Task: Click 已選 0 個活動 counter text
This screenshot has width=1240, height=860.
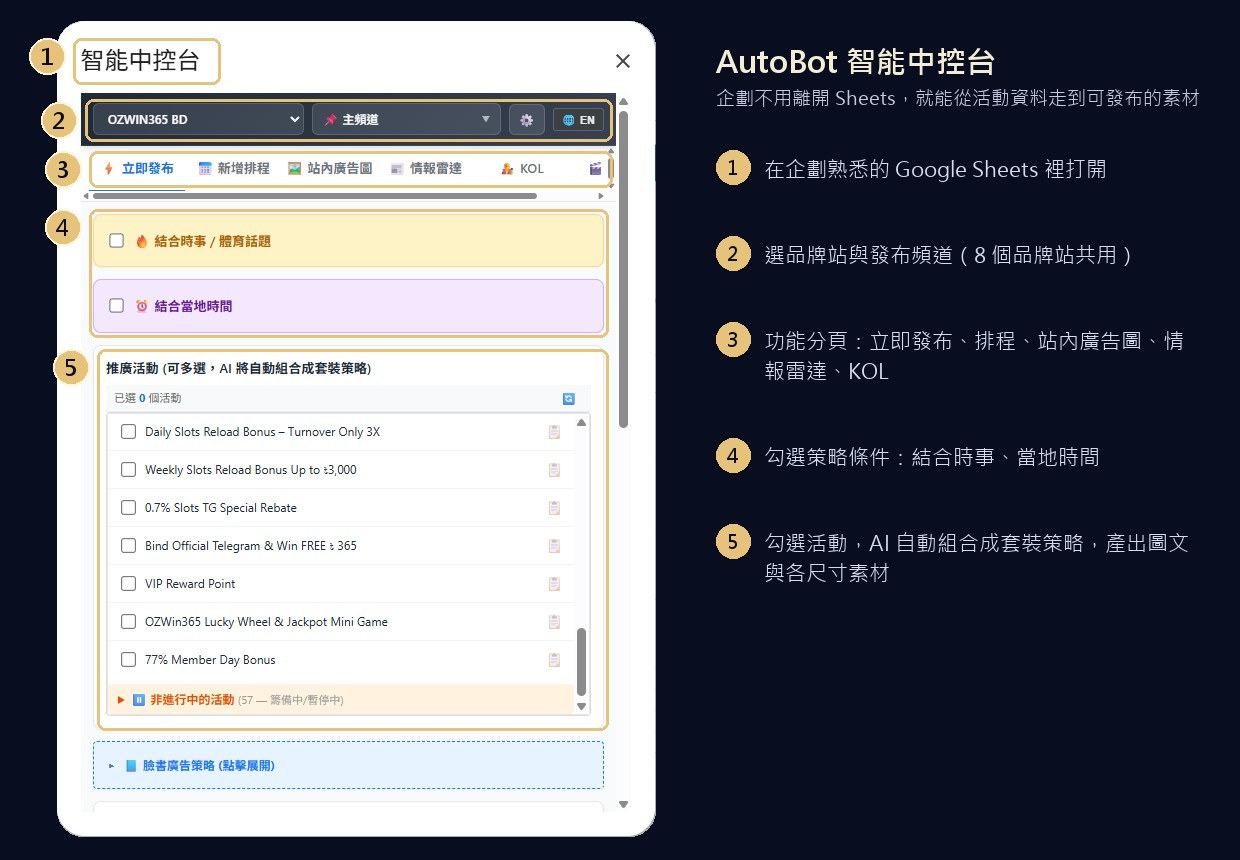Action: (148, 398)
